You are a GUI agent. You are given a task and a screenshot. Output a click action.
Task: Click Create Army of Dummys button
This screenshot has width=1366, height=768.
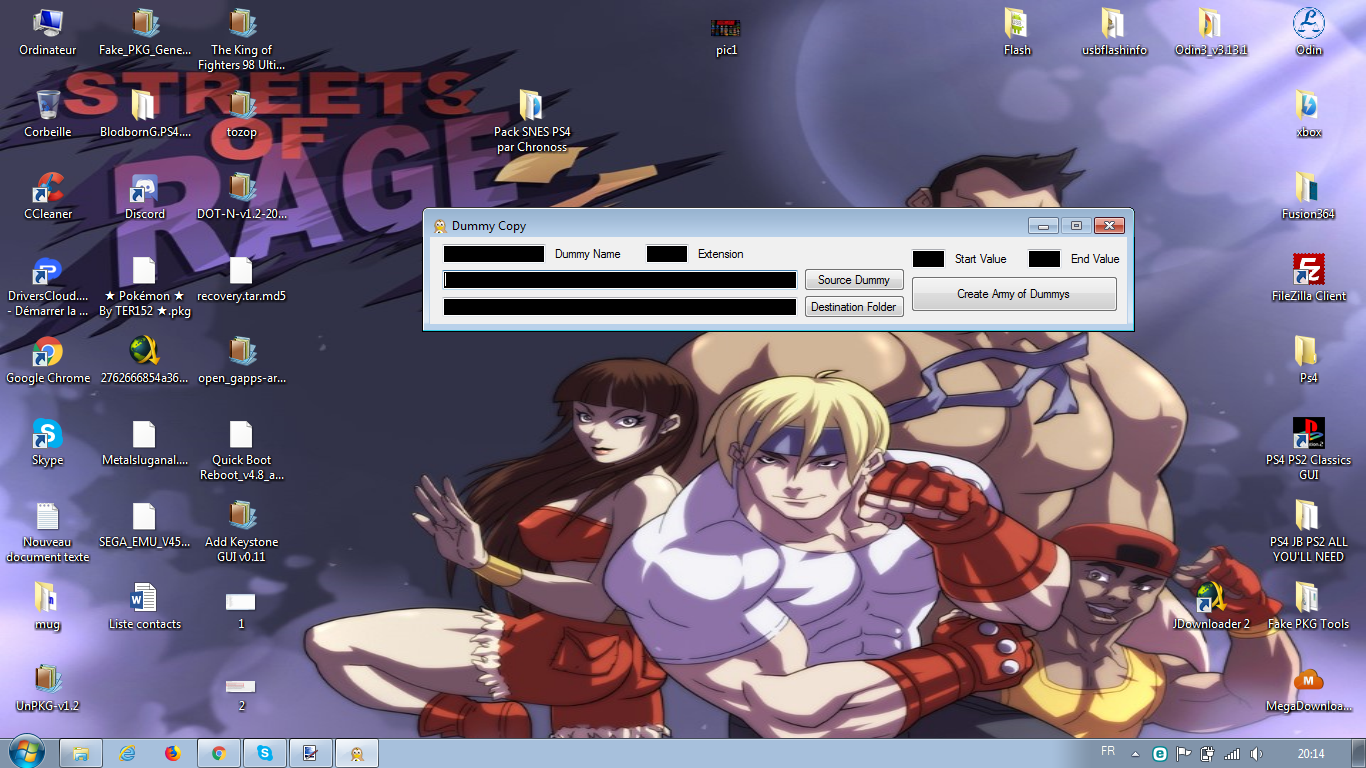click(x=1014, y=294)
